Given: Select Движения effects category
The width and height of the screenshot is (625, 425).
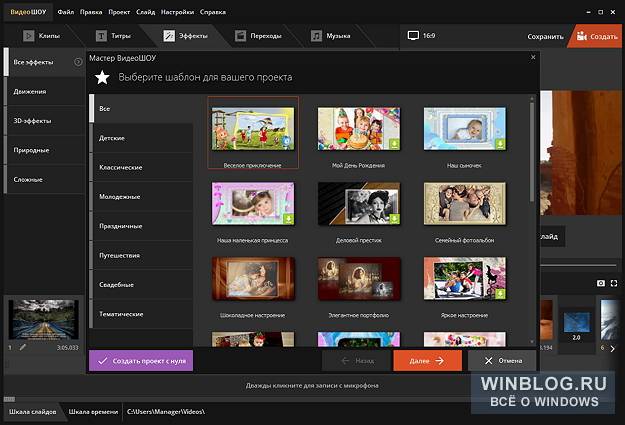Looking at the screenshot, I should [44, 91].
